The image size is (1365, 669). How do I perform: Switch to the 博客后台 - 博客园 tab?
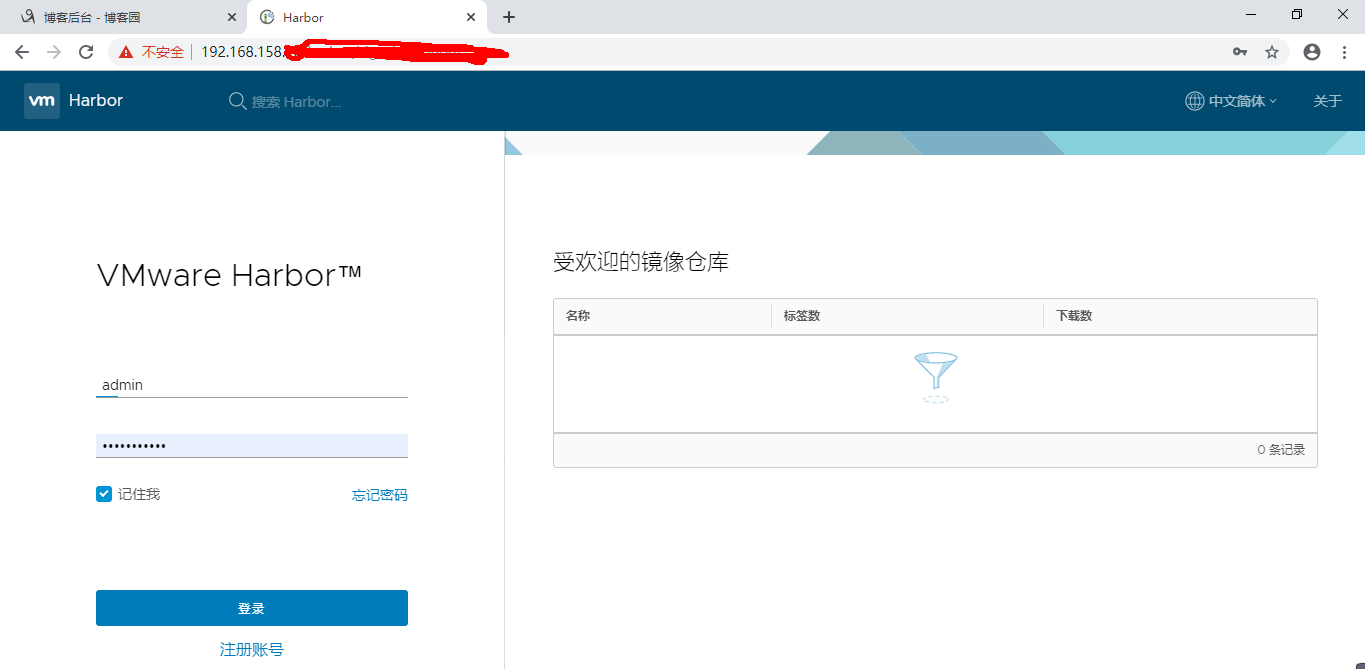(124, 17)
